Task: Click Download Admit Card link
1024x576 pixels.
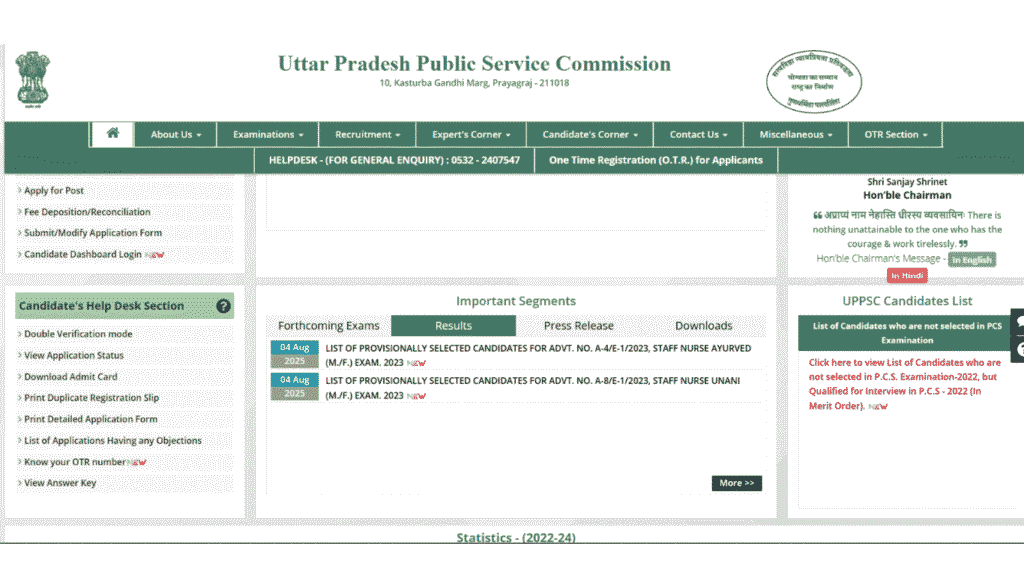Action: tap(71, 377)
